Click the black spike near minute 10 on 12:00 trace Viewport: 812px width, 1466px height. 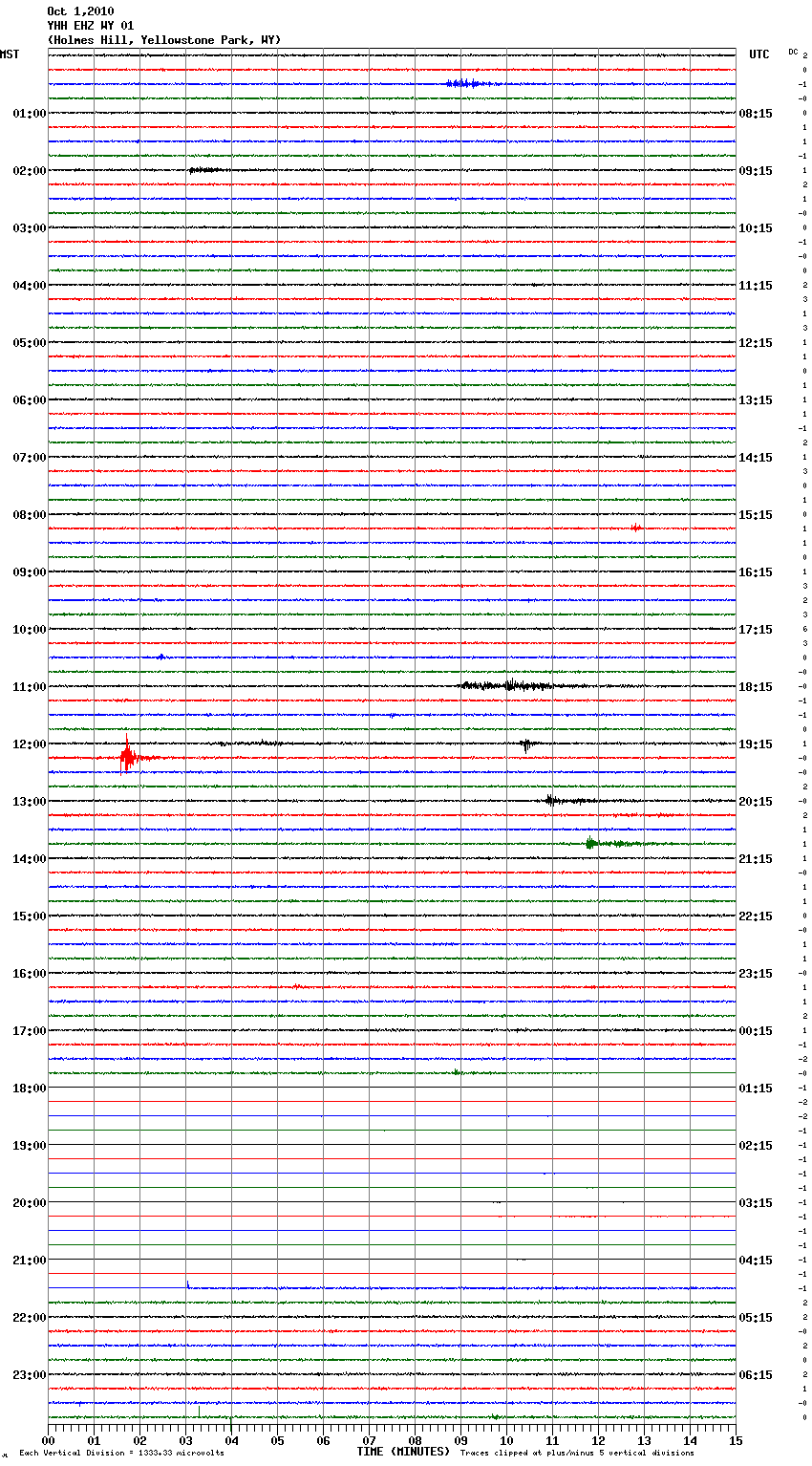(526, 744)
